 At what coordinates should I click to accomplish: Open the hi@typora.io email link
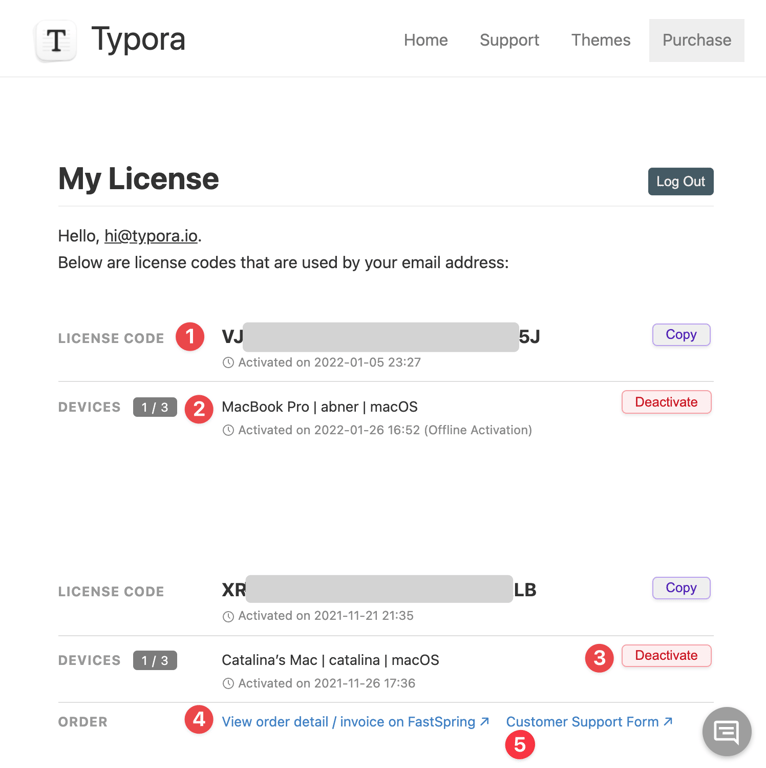(151, 236)
